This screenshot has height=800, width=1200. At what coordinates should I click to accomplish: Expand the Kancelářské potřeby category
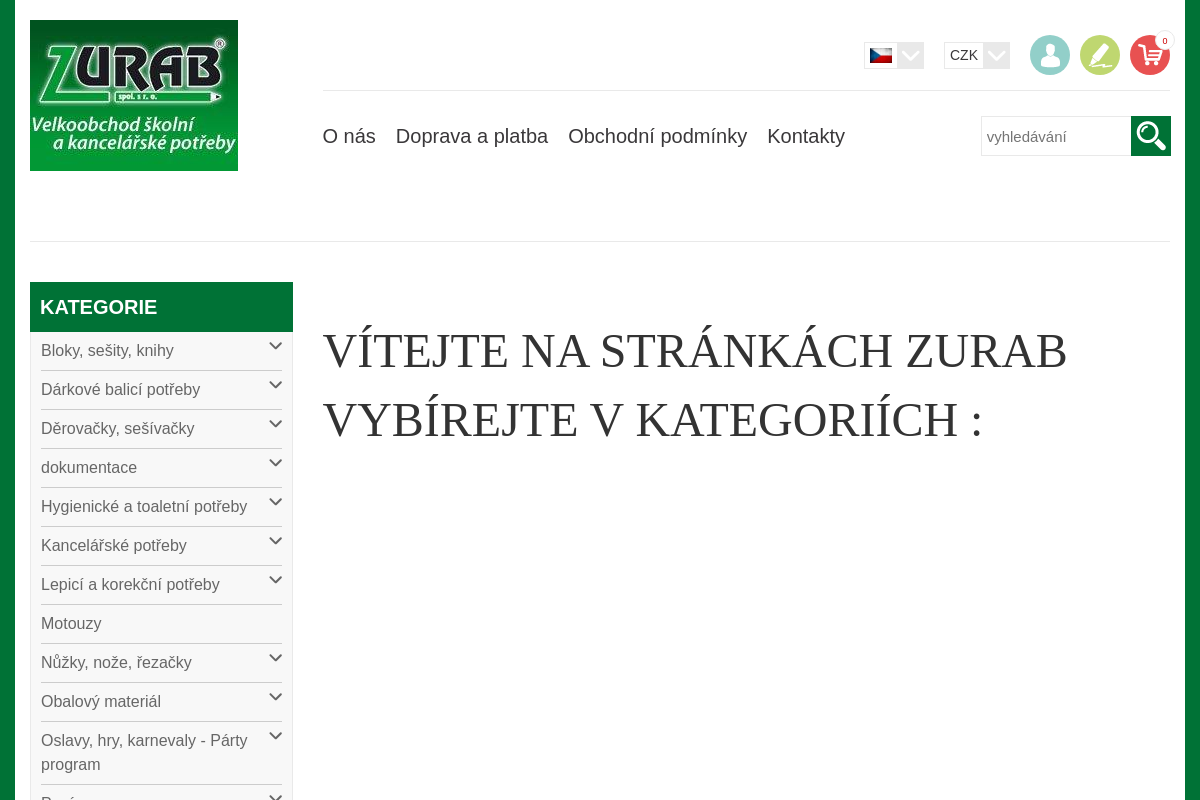pyautogui.click(x=273, y=540)
